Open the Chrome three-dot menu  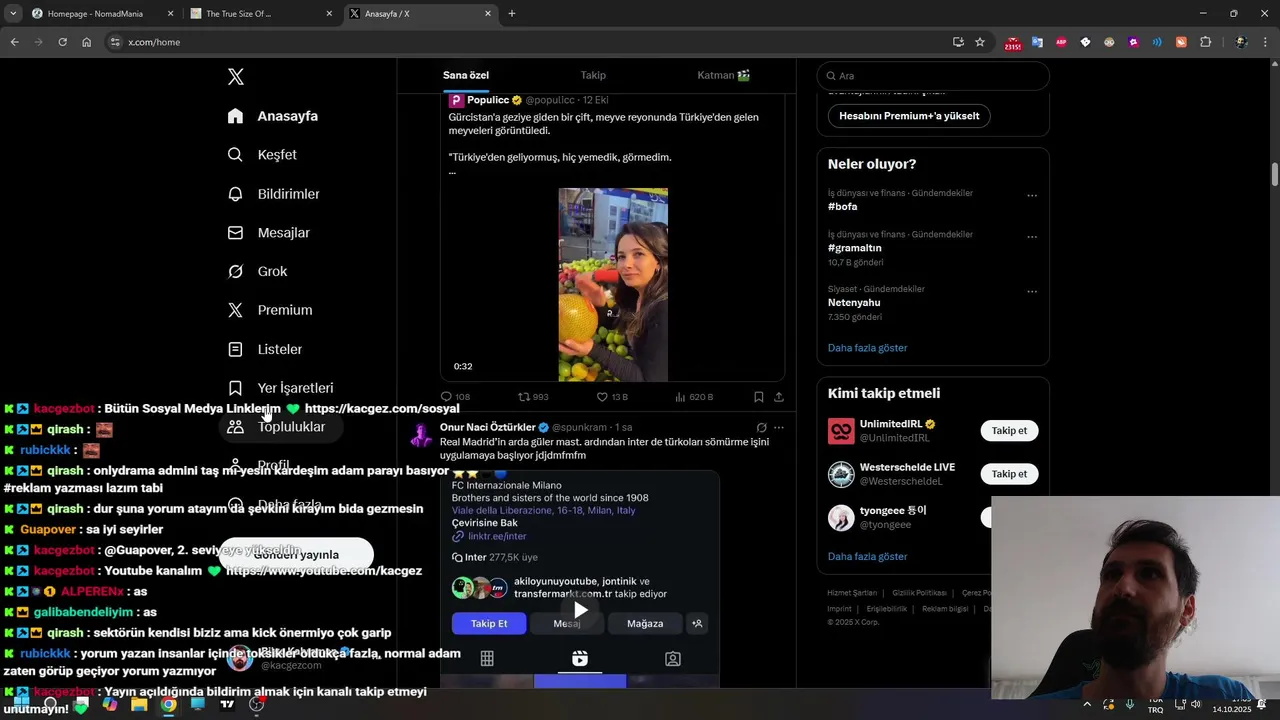pyautogui.click(x=1265, y=42)
